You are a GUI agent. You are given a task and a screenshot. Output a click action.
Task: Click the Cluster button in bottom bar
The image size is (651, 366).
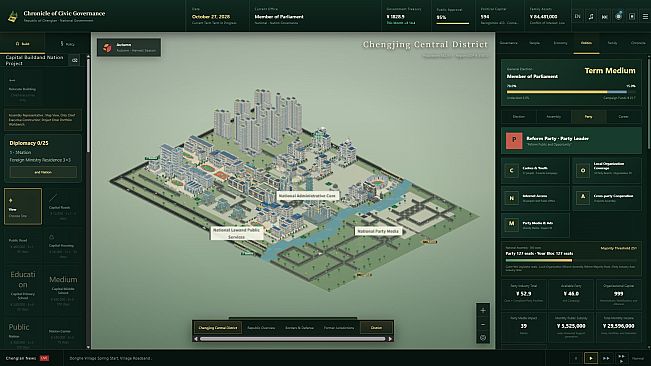pyautogui.click(x=376, y=328)
